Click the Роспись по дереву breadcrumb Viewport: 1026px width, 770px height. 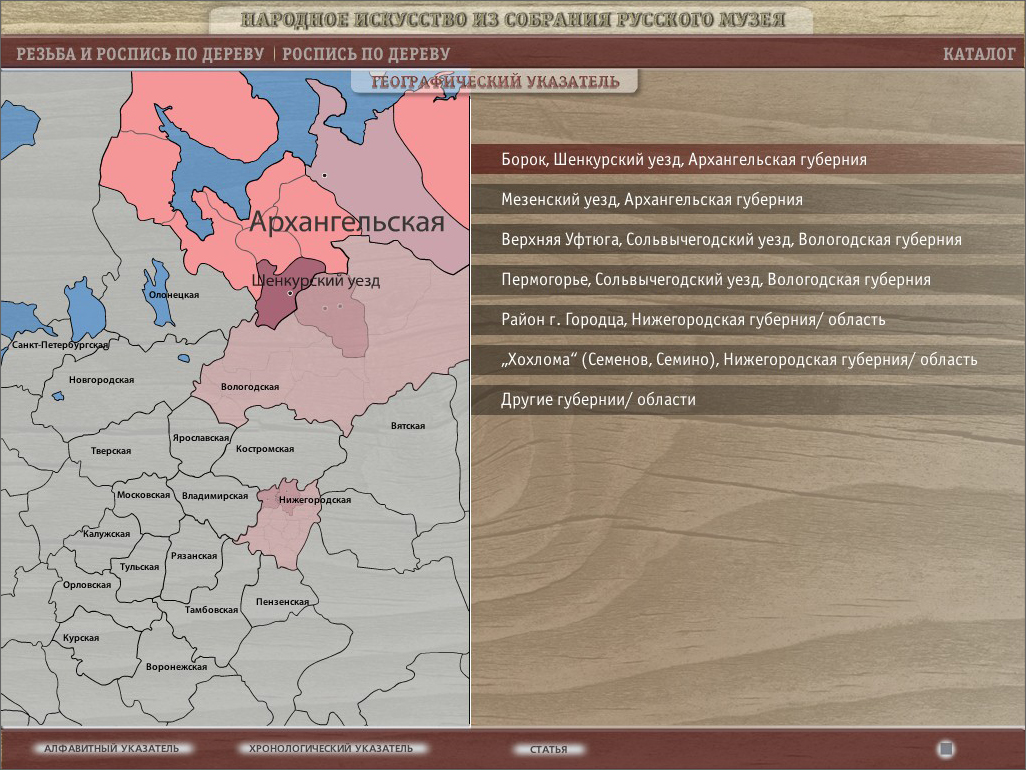click(366, 54)
